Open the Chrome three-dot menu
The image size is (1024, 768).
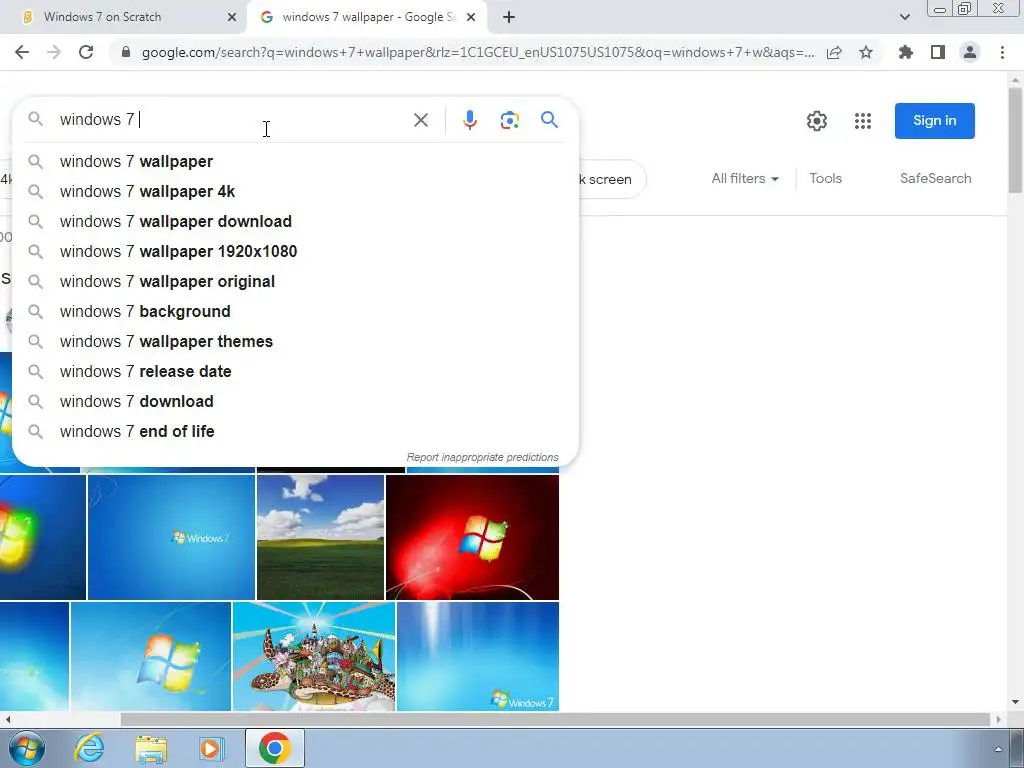(x=1002, y=52)
